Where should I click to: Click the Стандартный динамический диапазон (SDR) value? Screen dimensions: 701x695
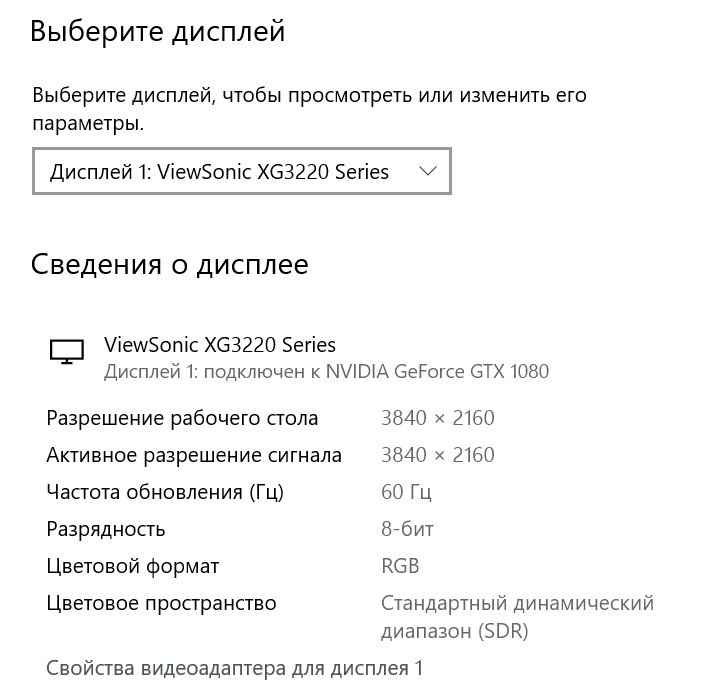517,617
